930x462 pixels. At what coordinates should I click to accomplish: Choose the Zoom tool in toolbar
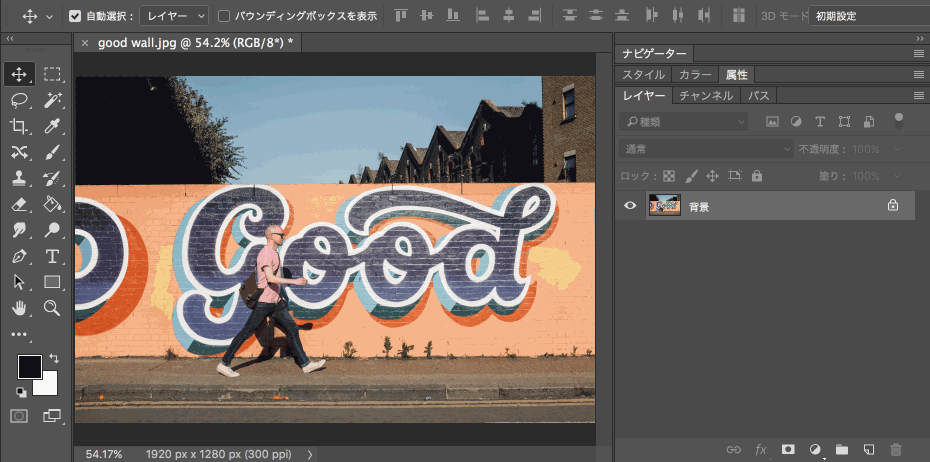click(53, 308)
